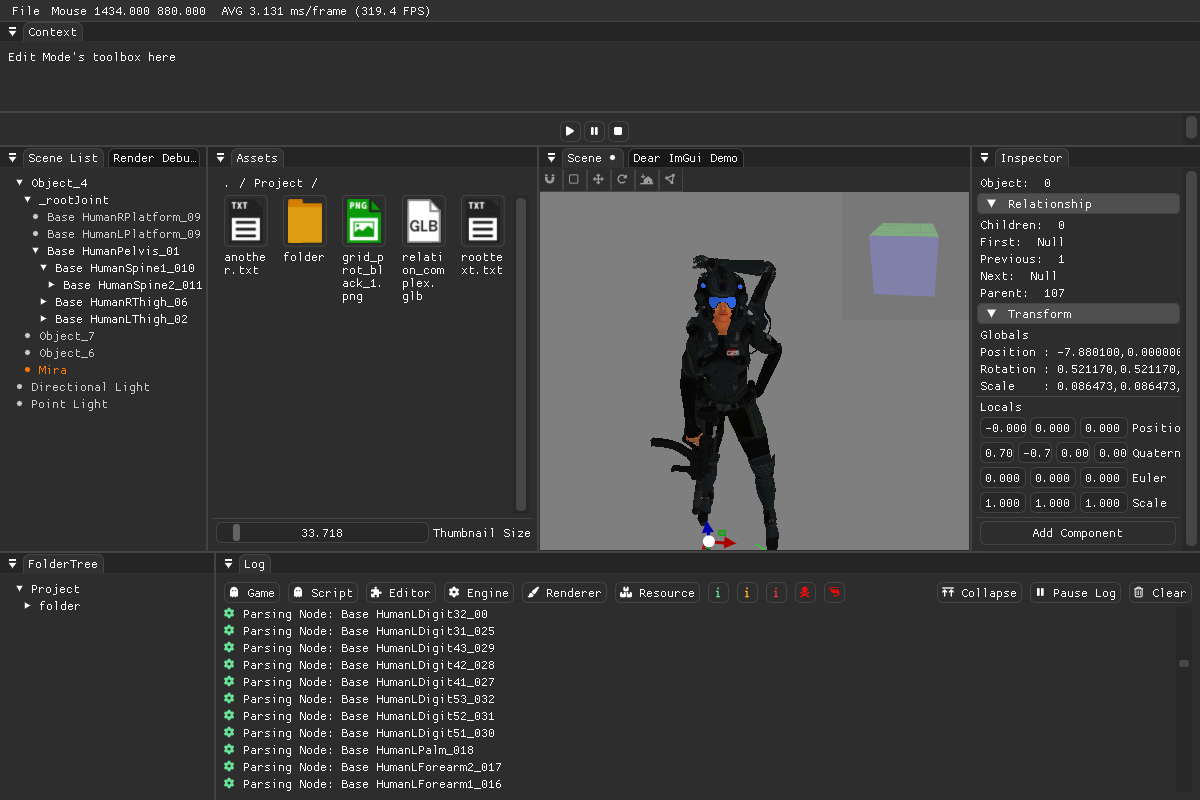The width and height of the screenshot is (1200, 800).
Task: Activate the rotate gizmo tool
Action: (622, 179)
